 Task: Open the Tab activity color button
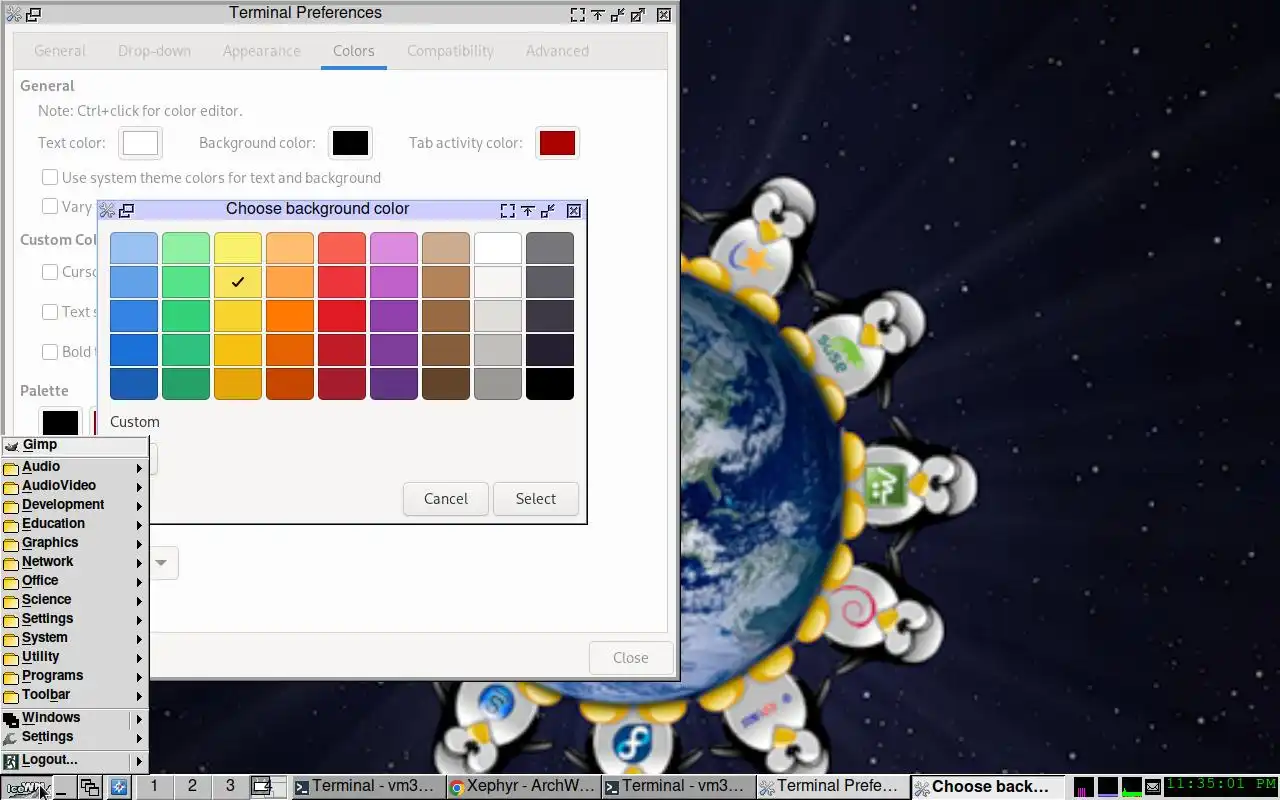pyautogui.click(x=557, y=143)
